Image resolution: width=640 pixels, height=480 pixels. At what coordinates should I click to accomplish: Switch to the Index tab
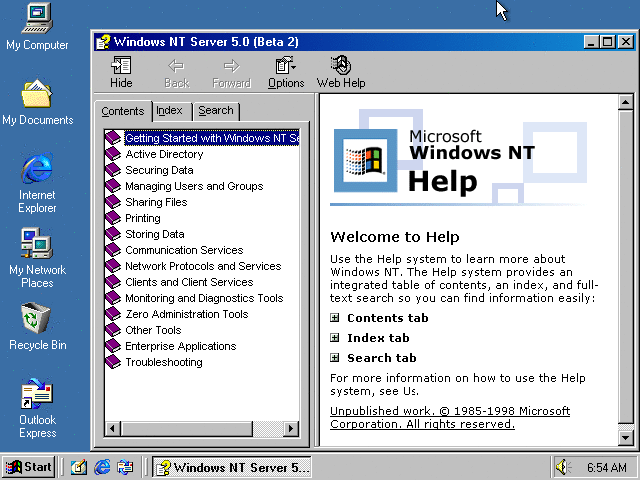(169, 111)
